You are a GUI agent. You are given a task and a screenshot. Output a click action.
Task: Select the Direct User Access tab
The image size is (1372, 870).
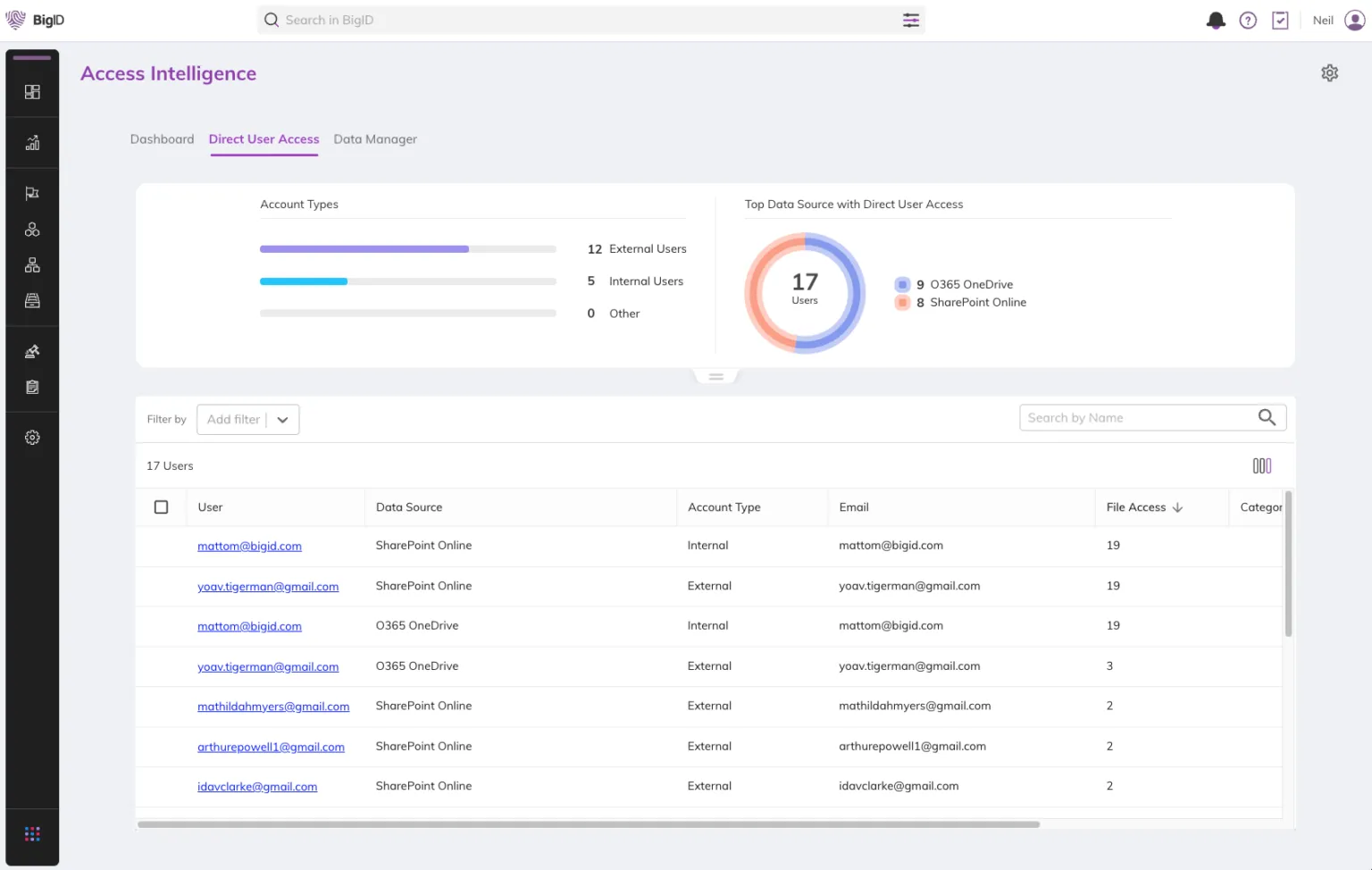pos(264,139)
